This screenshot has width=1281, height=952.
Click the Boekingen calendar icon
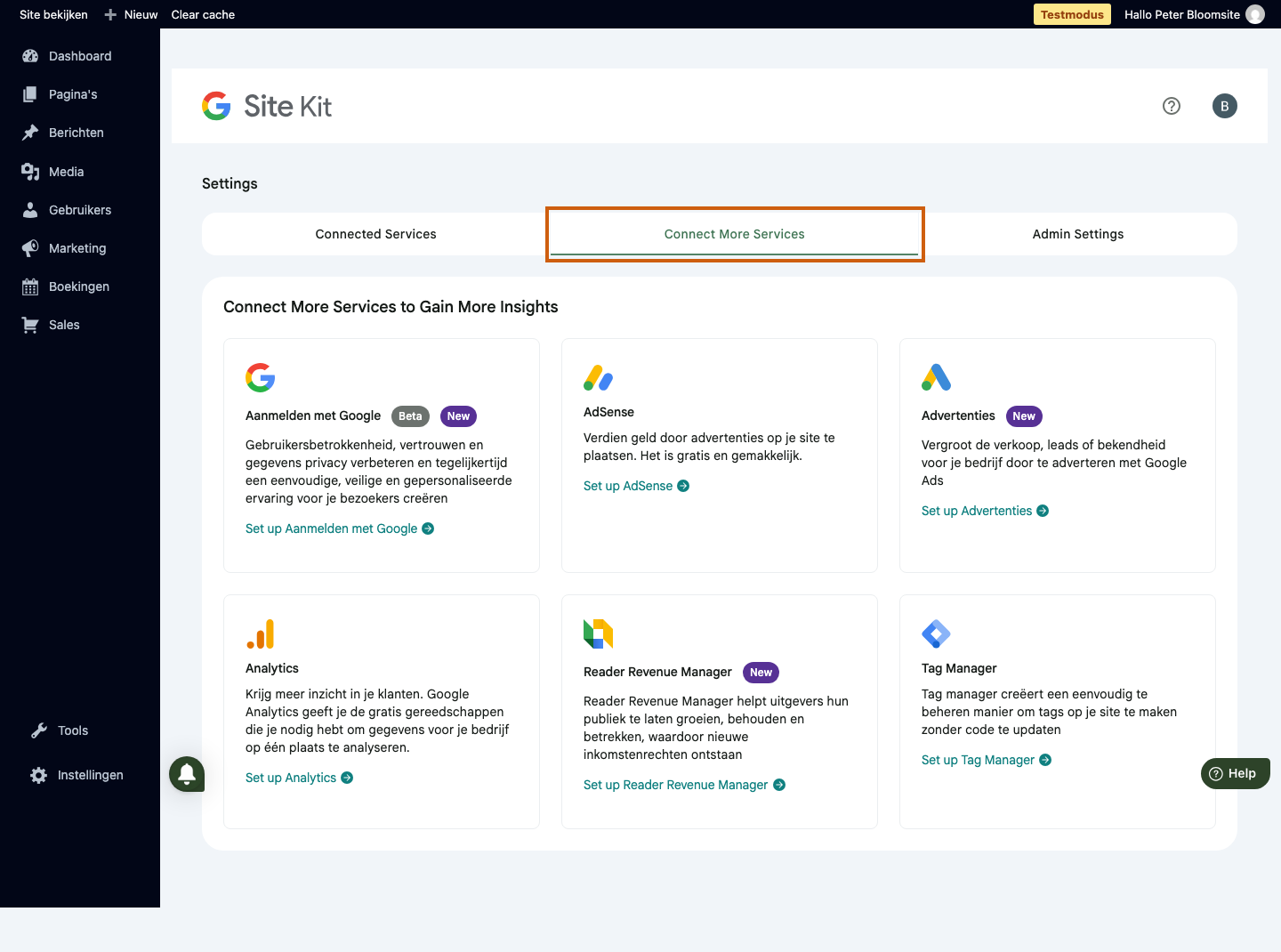pyautogui.click(x=30, y=286)
